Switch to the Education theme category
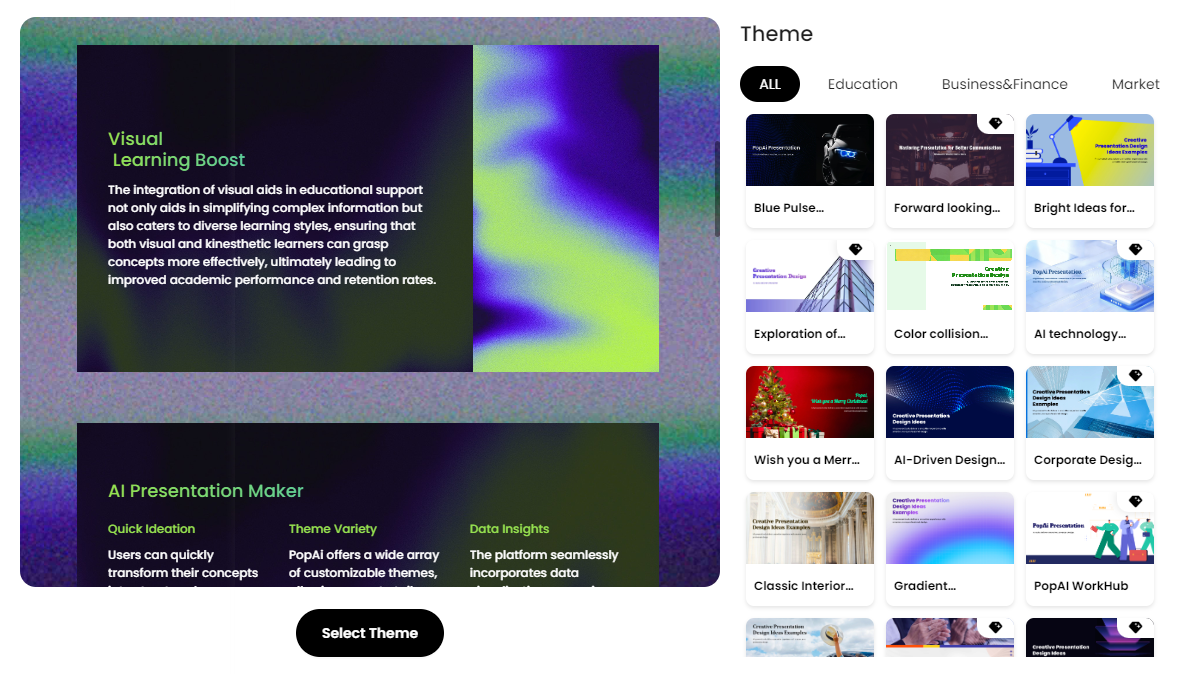This screenshot has width=1192, height=674. pyautogui.click(x=862, y=84)
